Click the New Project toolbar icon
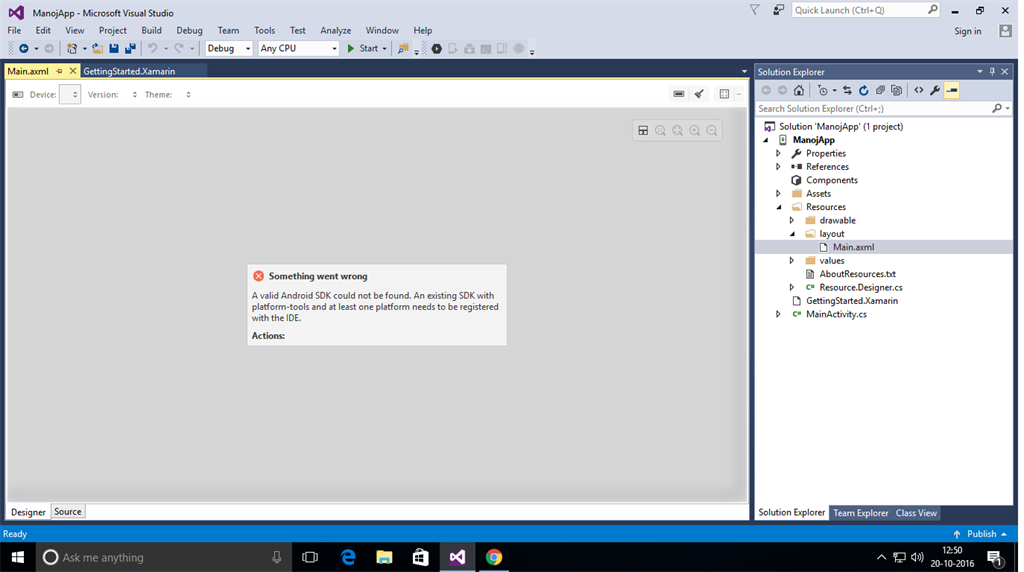This screenshot has width=1024, height=572. point(72,48)
